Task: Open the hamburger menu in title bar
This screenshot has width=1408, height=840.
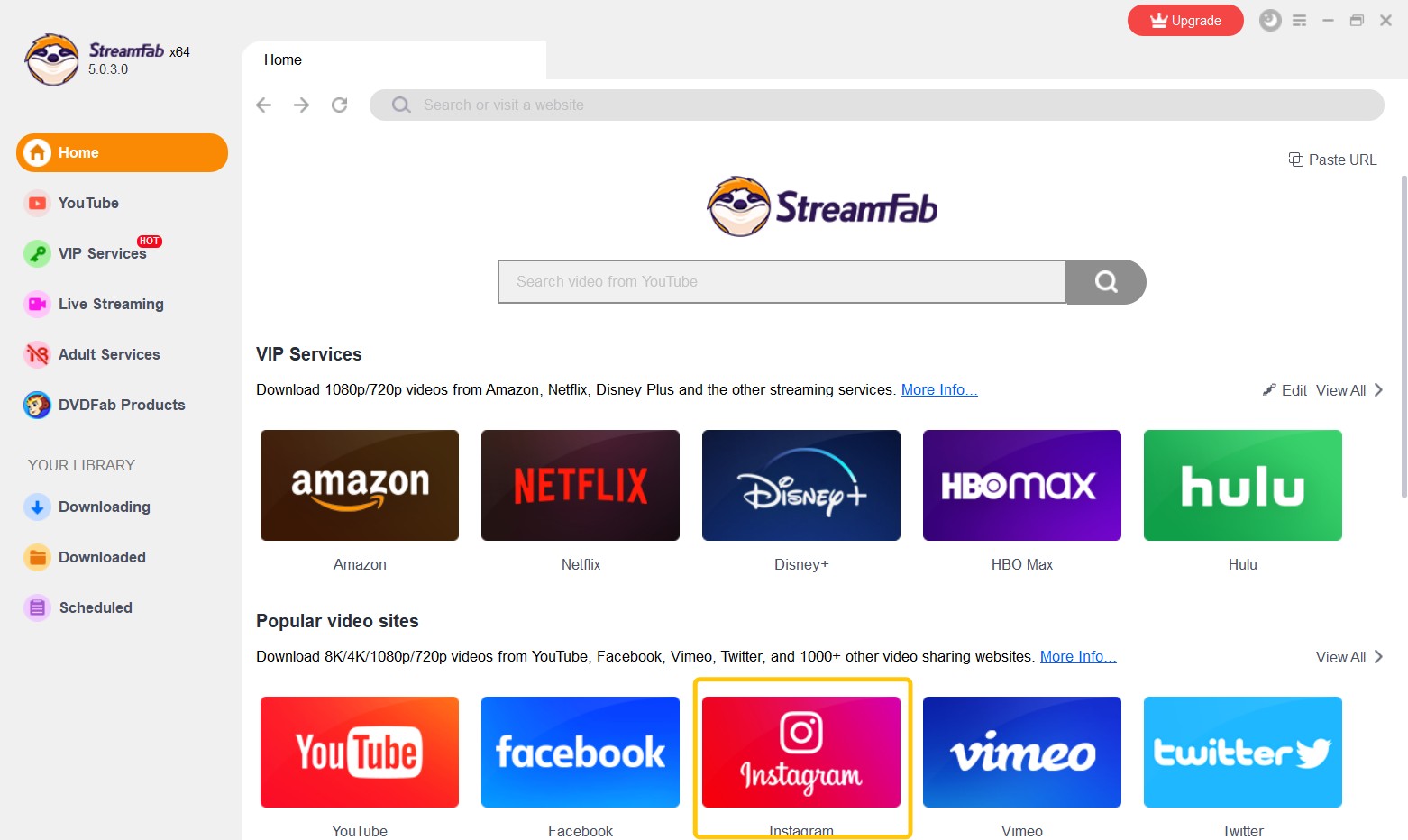Action: pyautogui.click(x=1299, y=20)
